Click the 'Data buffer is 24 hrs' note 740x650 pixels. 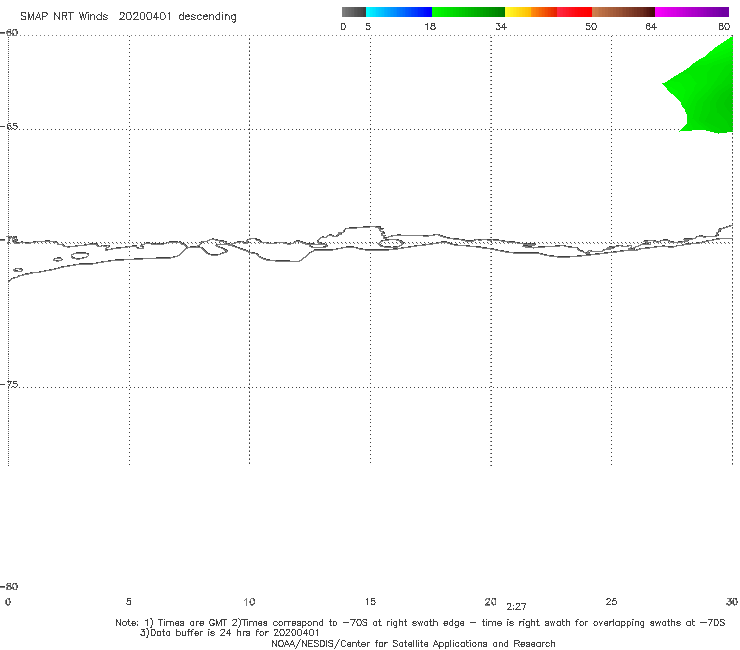click(229, 633)
